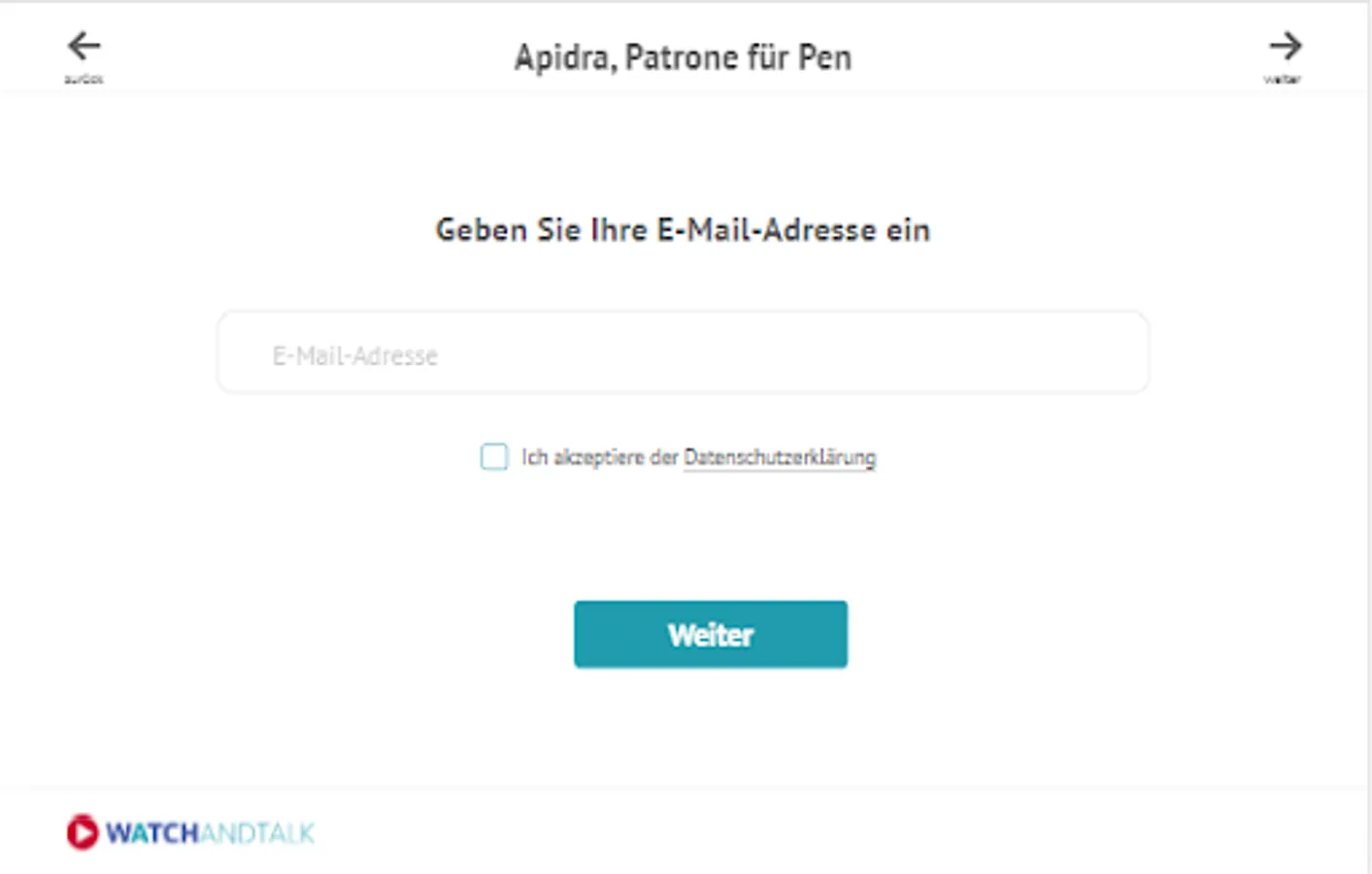Open the Datenschutzerklärung link

point(779,457)
